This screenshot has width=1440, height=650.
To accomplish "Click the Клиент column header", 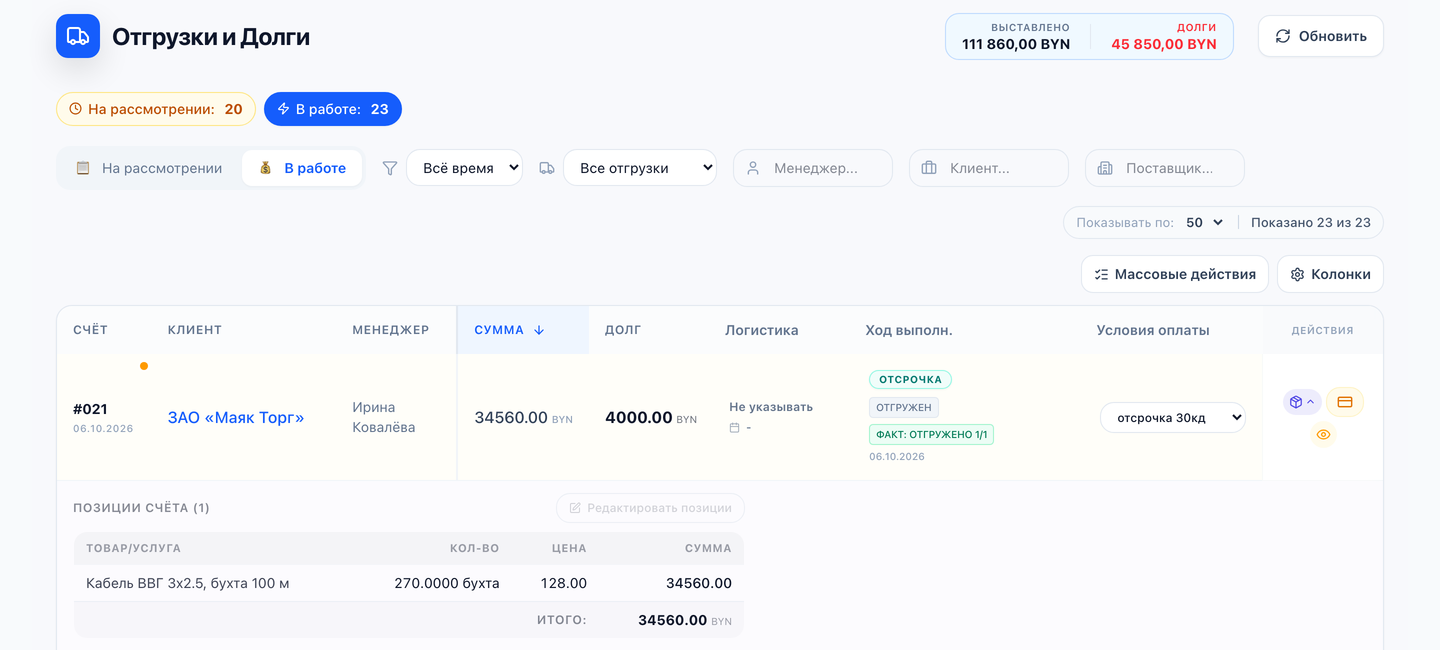I will pos(195,330).
